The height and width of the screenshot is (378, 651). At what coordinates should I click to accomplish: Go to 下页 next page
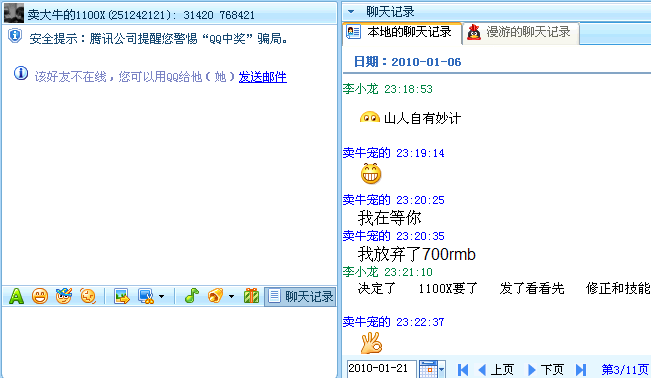(x=545, y=369)
